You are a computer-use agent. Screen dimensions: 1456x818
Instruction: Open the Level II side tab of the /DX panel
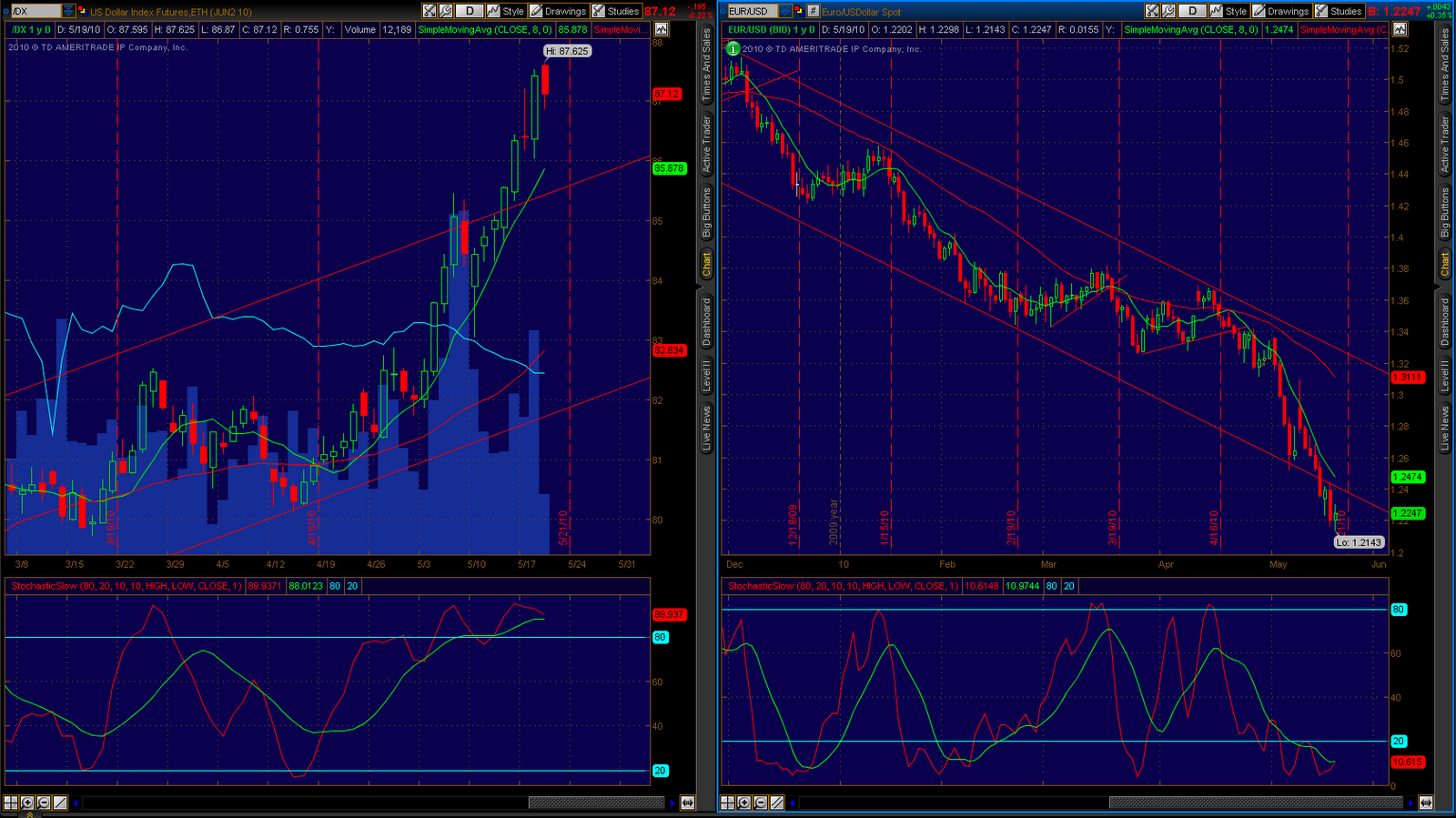click(x=706, y=375)
